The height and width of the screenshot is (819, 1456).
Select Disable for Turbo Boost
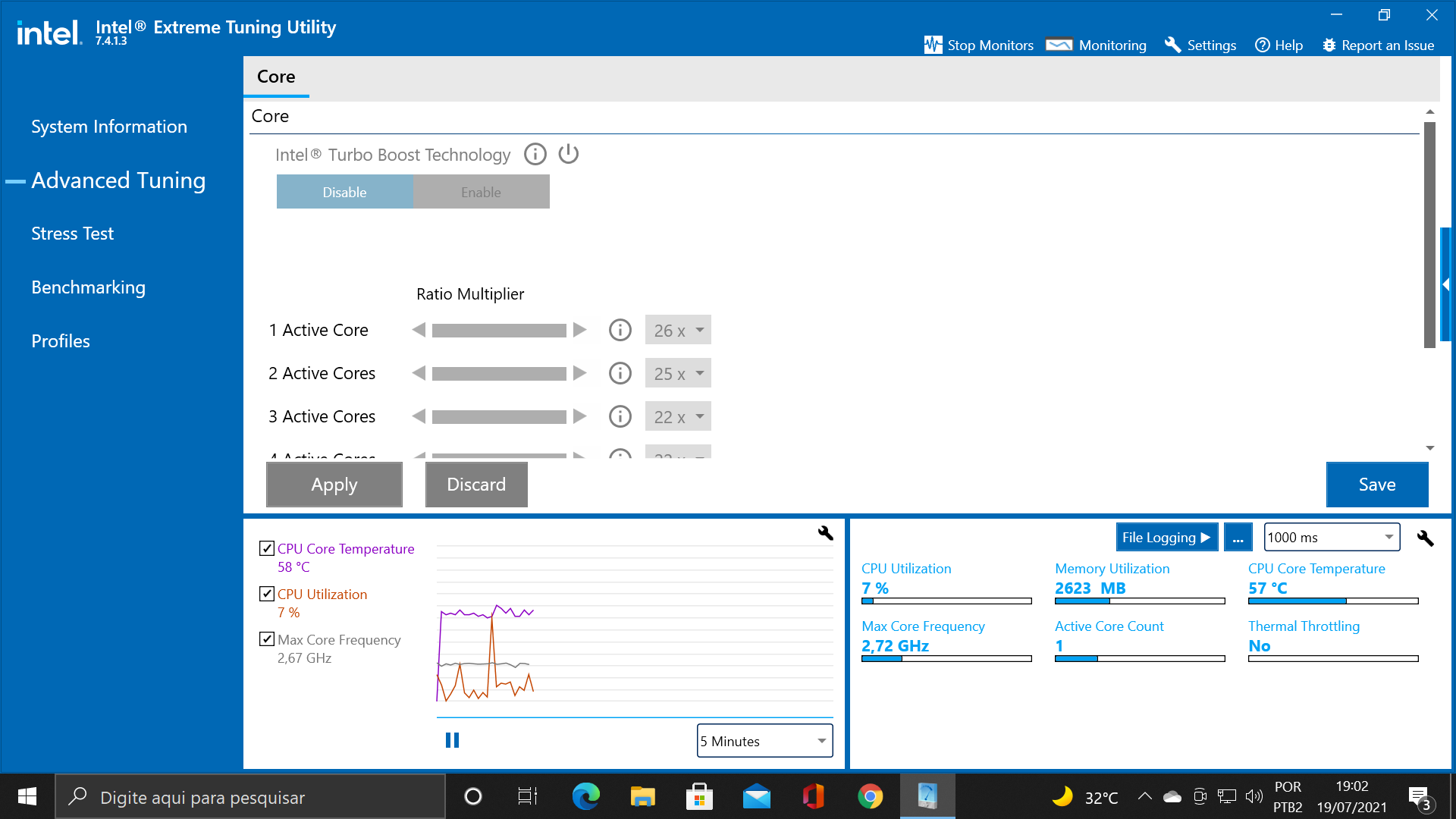click(x=345, y=192)
